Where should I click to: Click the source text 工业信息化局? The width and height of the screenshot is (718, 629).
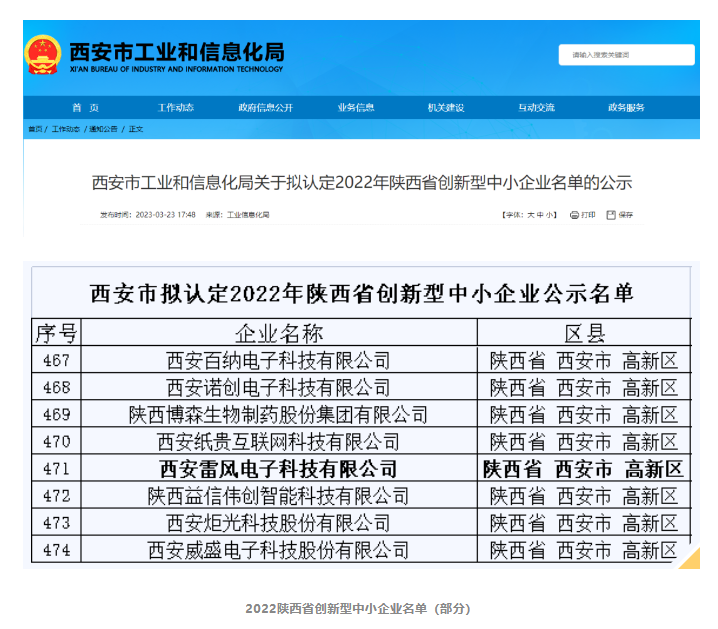pos(248,215)
